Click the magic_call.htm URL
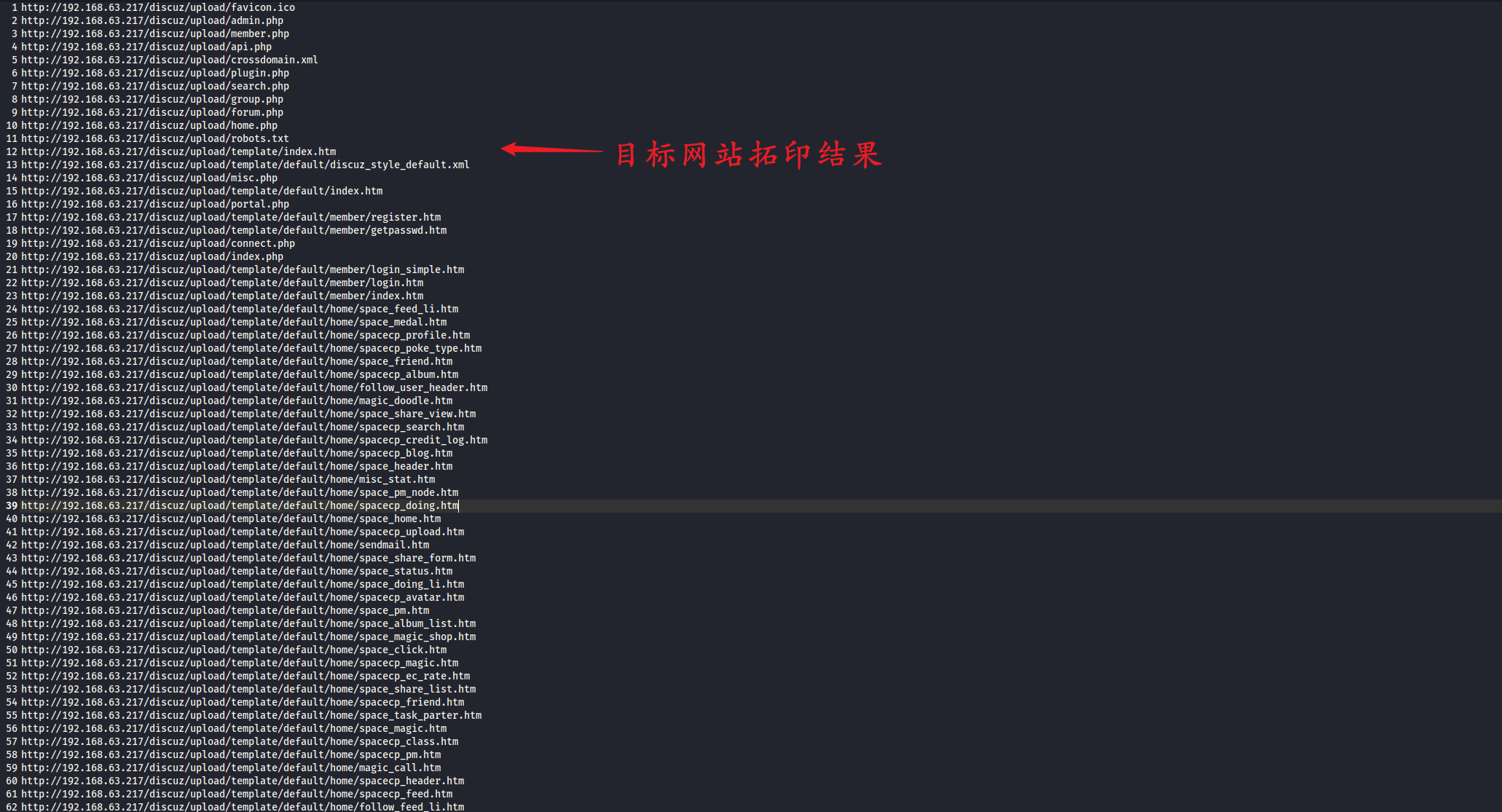The height and width of the screenshot is (812, 1502). coord(231,768)
